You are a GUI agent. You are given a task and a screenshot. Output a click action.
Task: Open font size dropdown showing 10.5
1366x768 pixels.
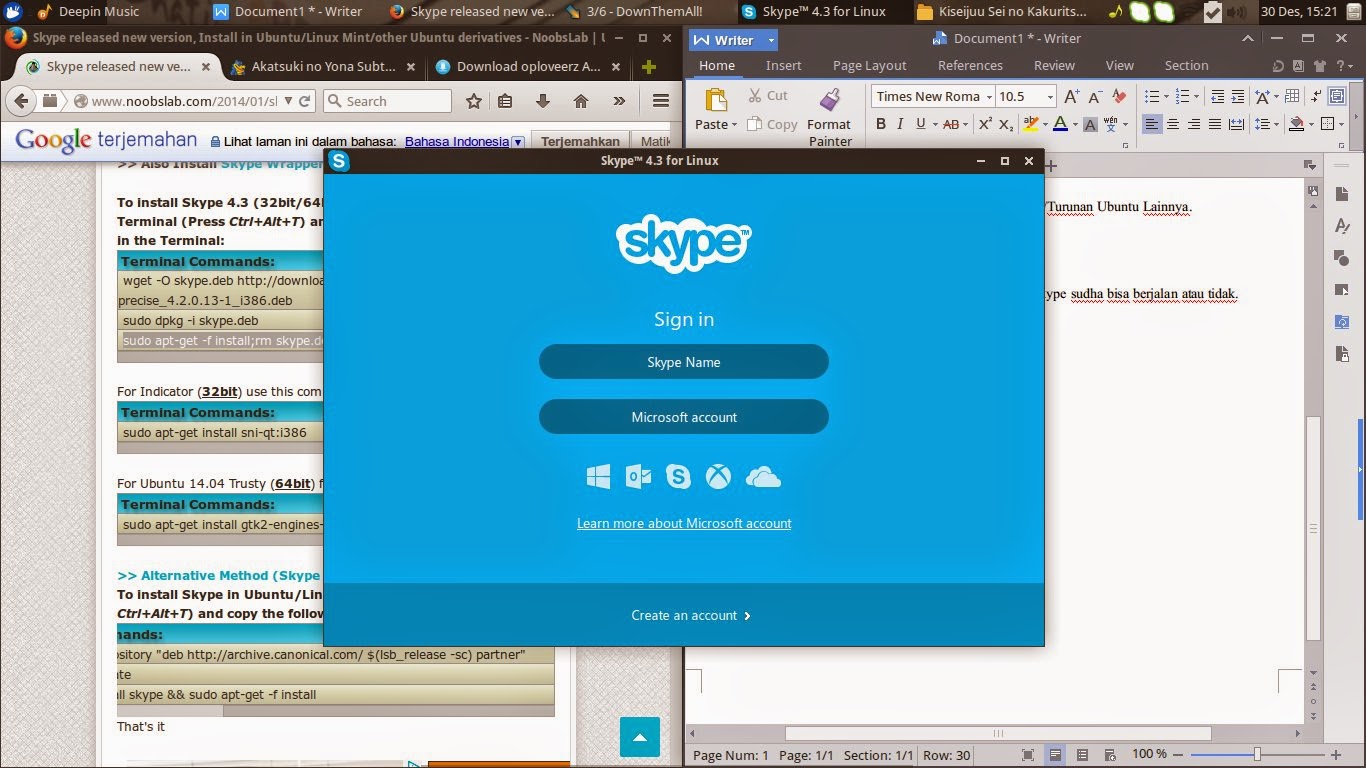tap(1050, 97)
